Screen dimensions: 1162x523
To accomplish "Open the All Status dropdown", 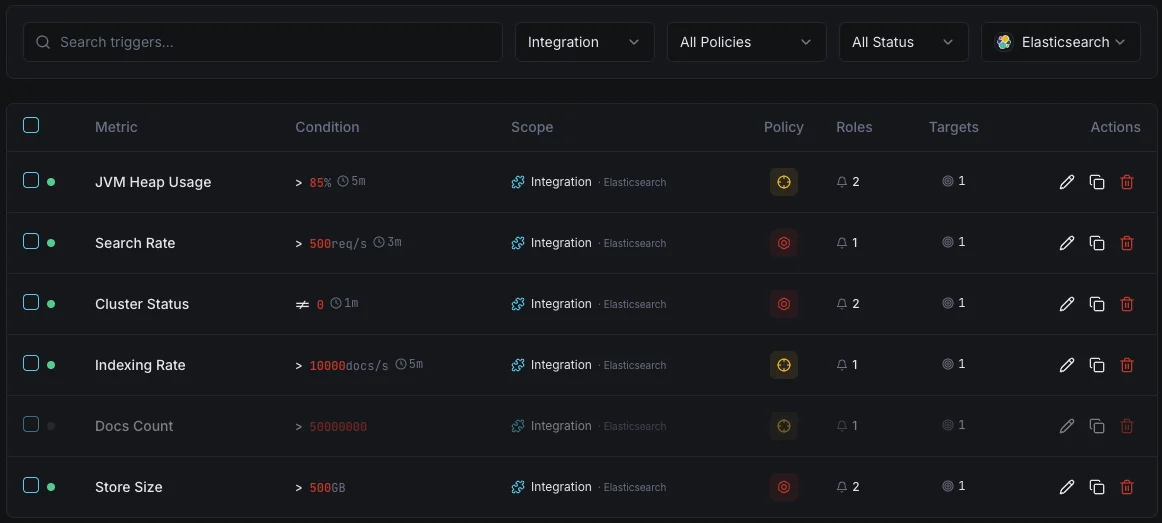I will (x=903, y=42).
